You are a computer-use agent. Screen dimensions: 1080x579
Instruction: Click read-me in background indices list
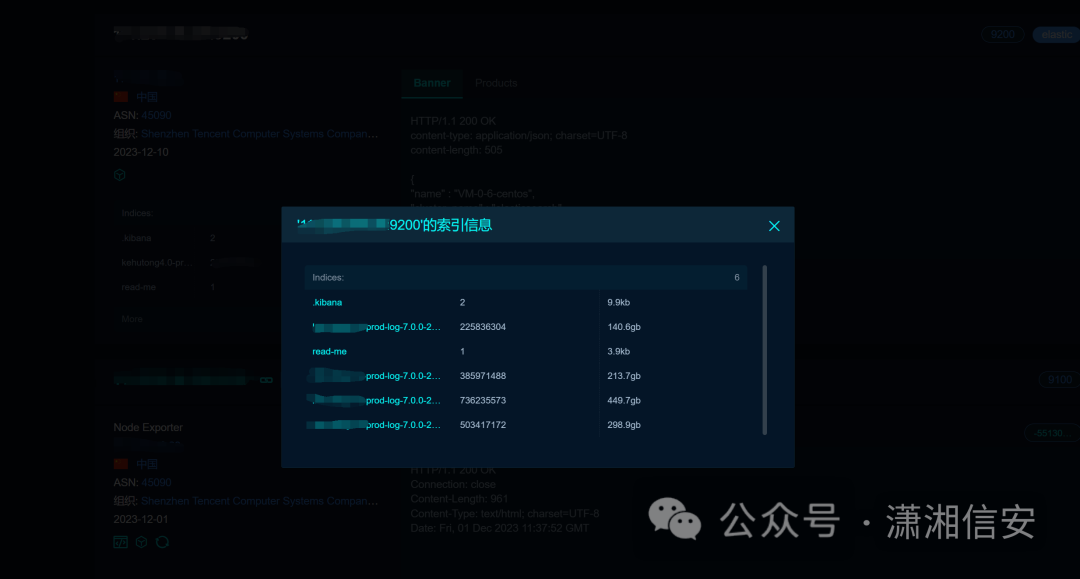coord(138,287)
